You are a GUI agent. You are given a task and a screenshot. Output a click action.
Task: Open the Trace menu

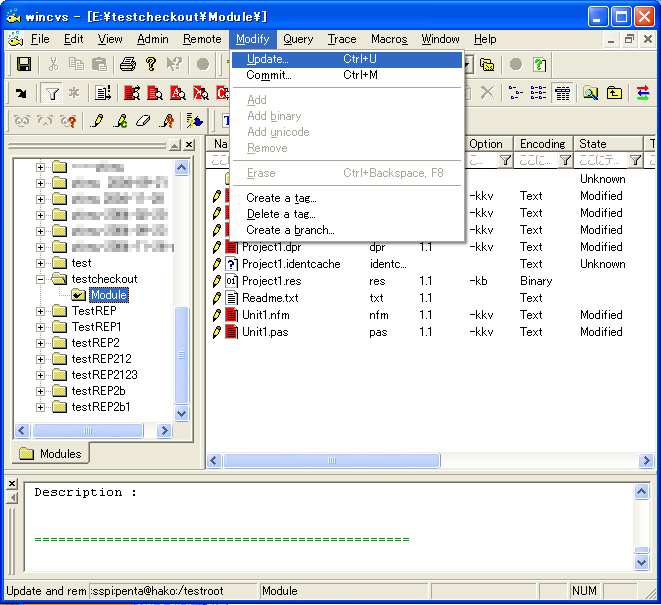(342, 39)
